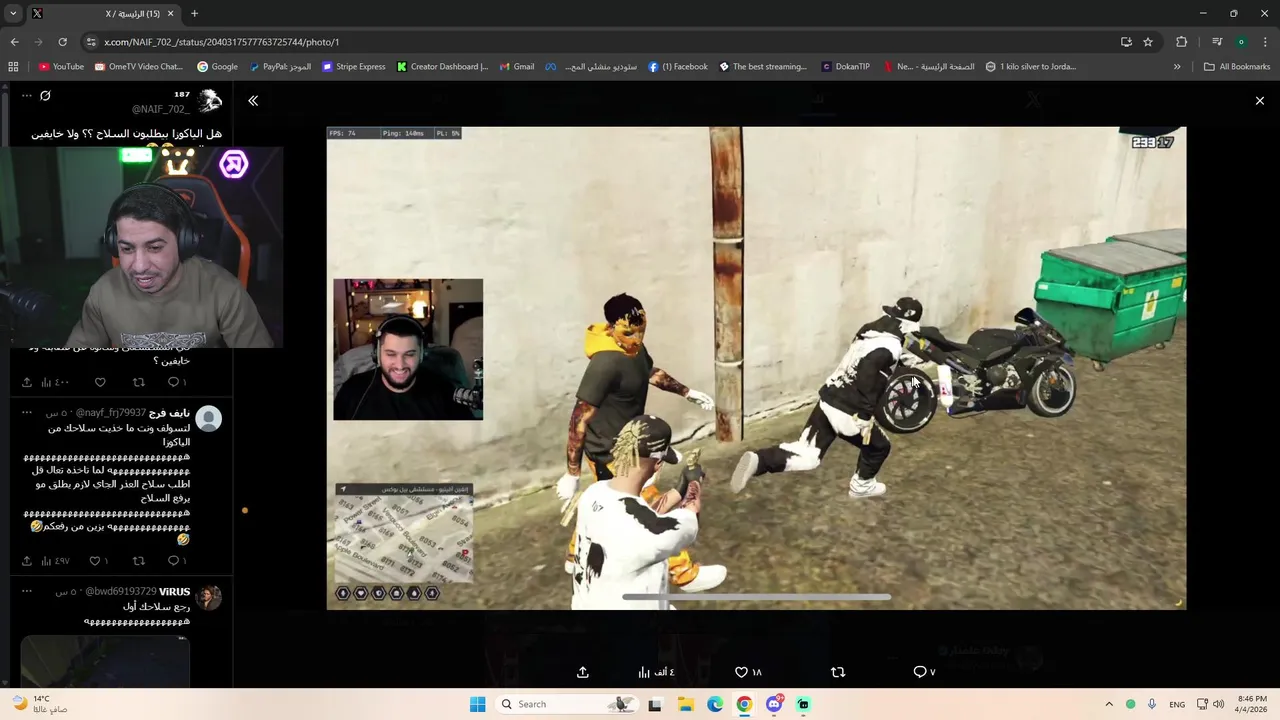Open NAIF_702_ profile avatar
The width and height of the screenshot is (1280, 720).
pyautogui.click(x=209, y=101)
